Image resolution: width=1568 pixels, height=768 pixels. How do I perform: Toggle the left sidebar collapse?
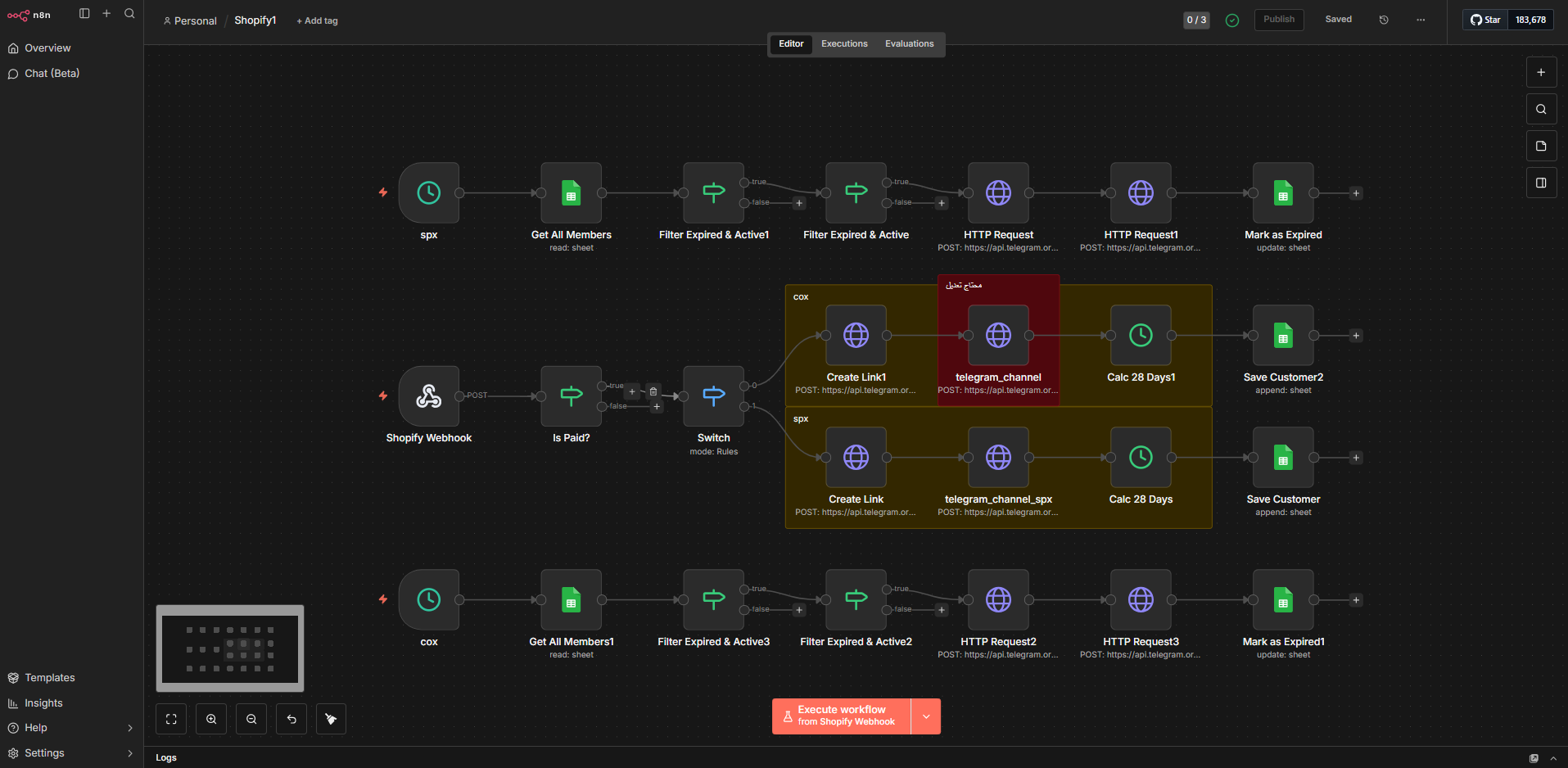[x=84, y=14]
